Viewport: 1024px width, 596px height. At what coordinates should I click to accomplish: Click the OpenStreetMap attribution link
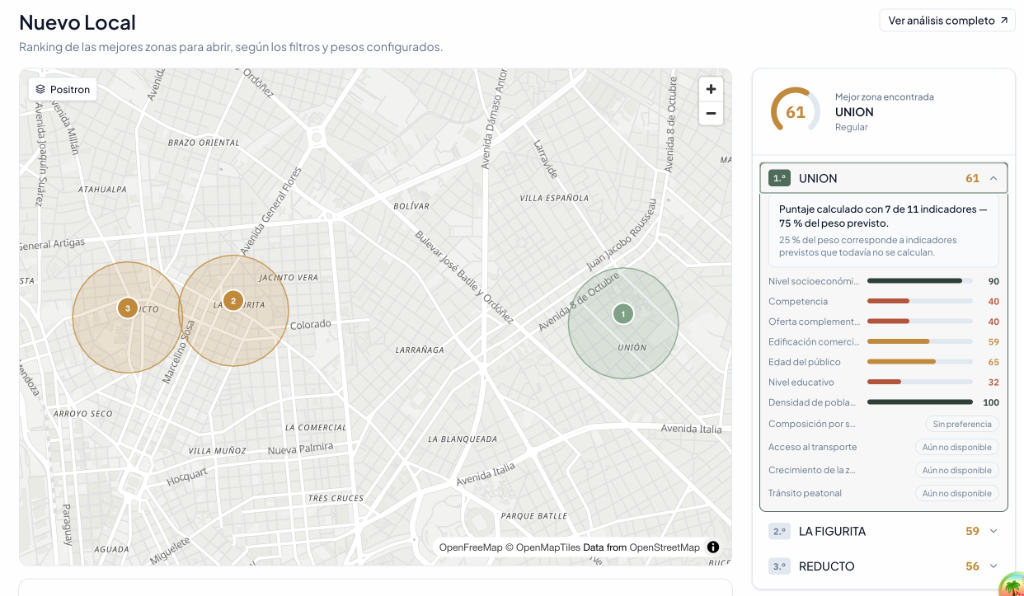click(x=664, y=548)
